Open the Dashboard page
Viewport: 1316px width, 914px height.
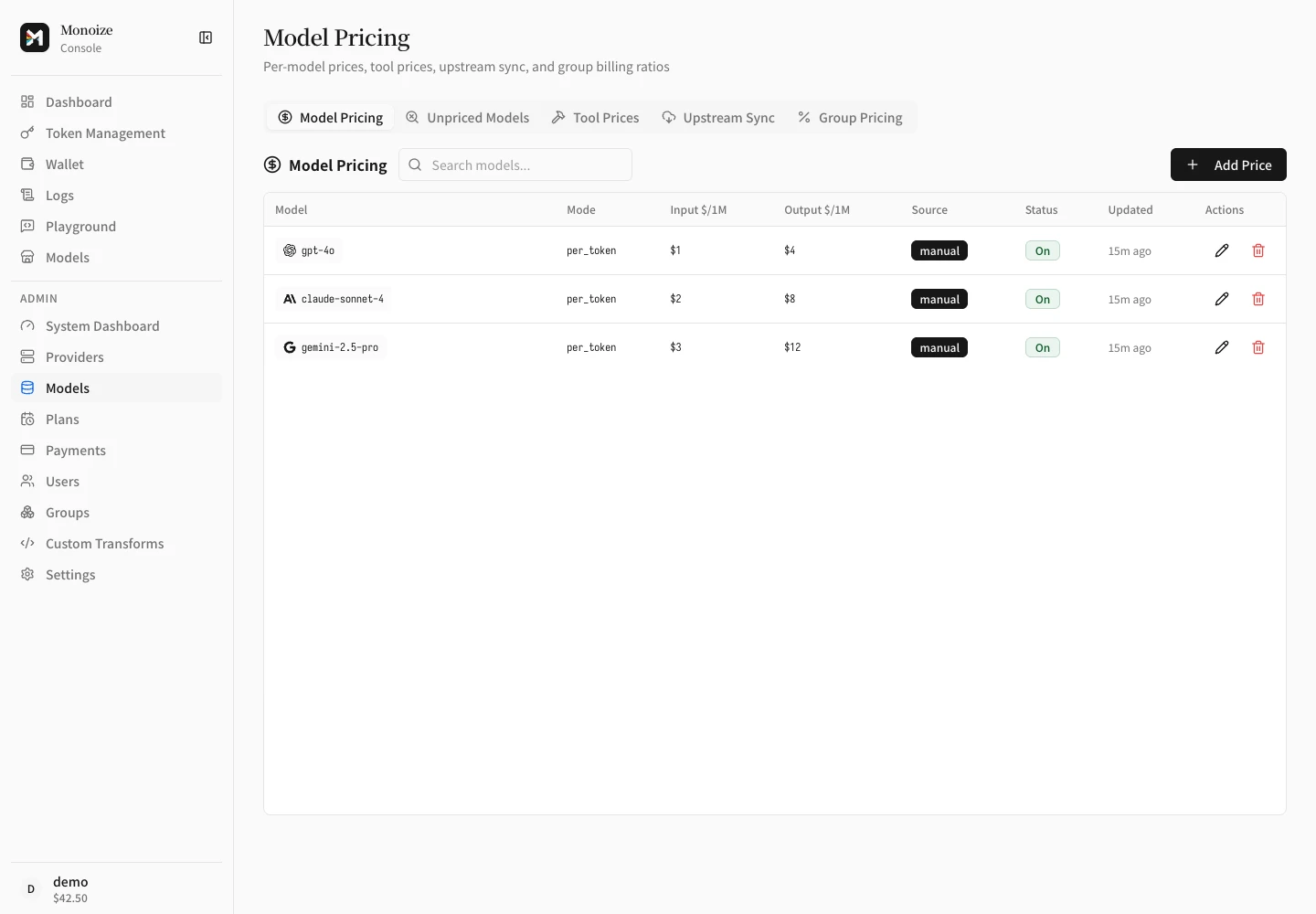pyautogui.click(x=117, y=102)
